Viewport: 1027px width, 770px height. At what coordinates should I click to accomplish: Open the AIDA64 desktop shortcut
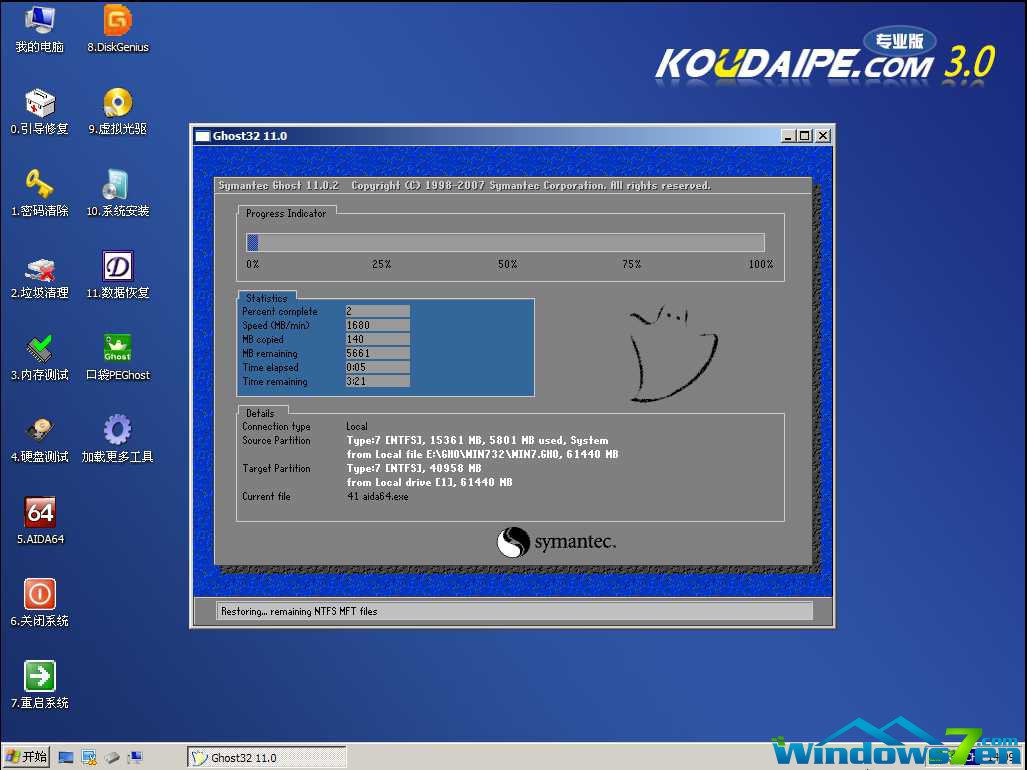coord(39,513)
